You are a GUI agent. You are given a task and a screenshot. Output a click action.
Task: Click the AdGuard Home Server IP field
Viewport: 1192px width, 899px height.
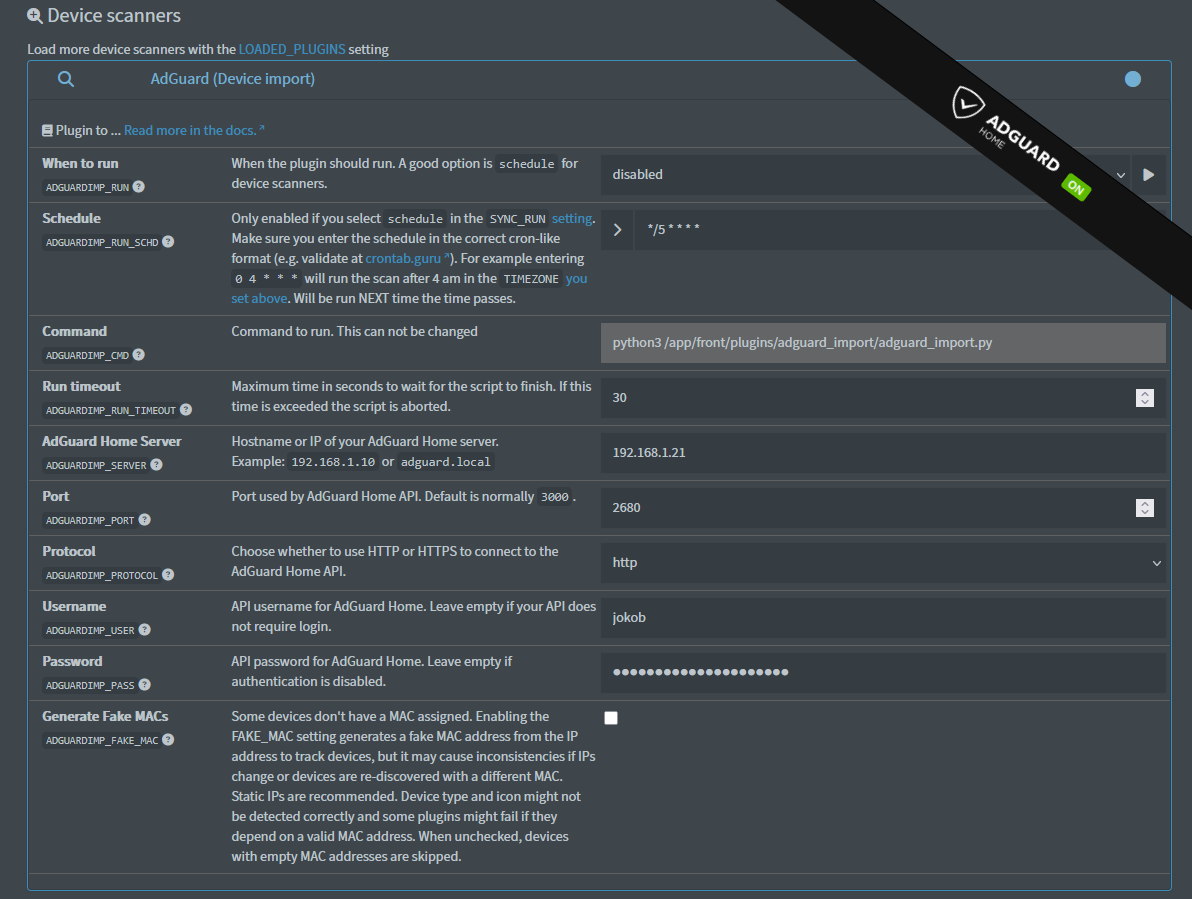click(883, 453)
